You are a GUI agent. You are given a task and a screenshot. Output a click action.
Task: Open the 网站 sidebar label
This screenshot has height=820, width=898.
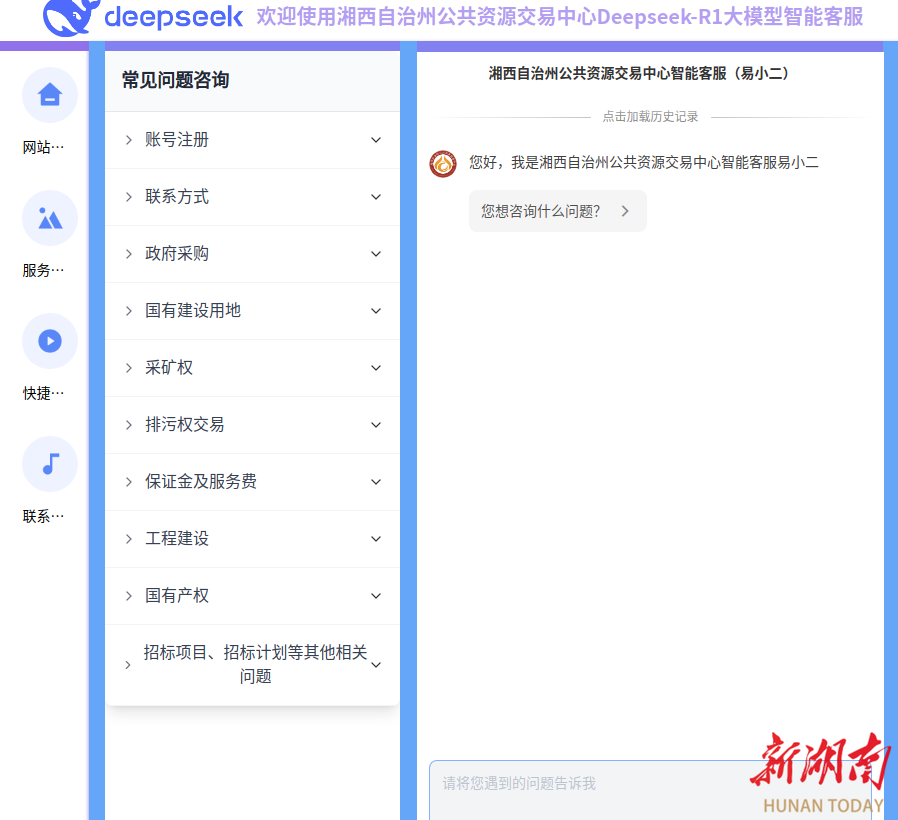(44, 148)
